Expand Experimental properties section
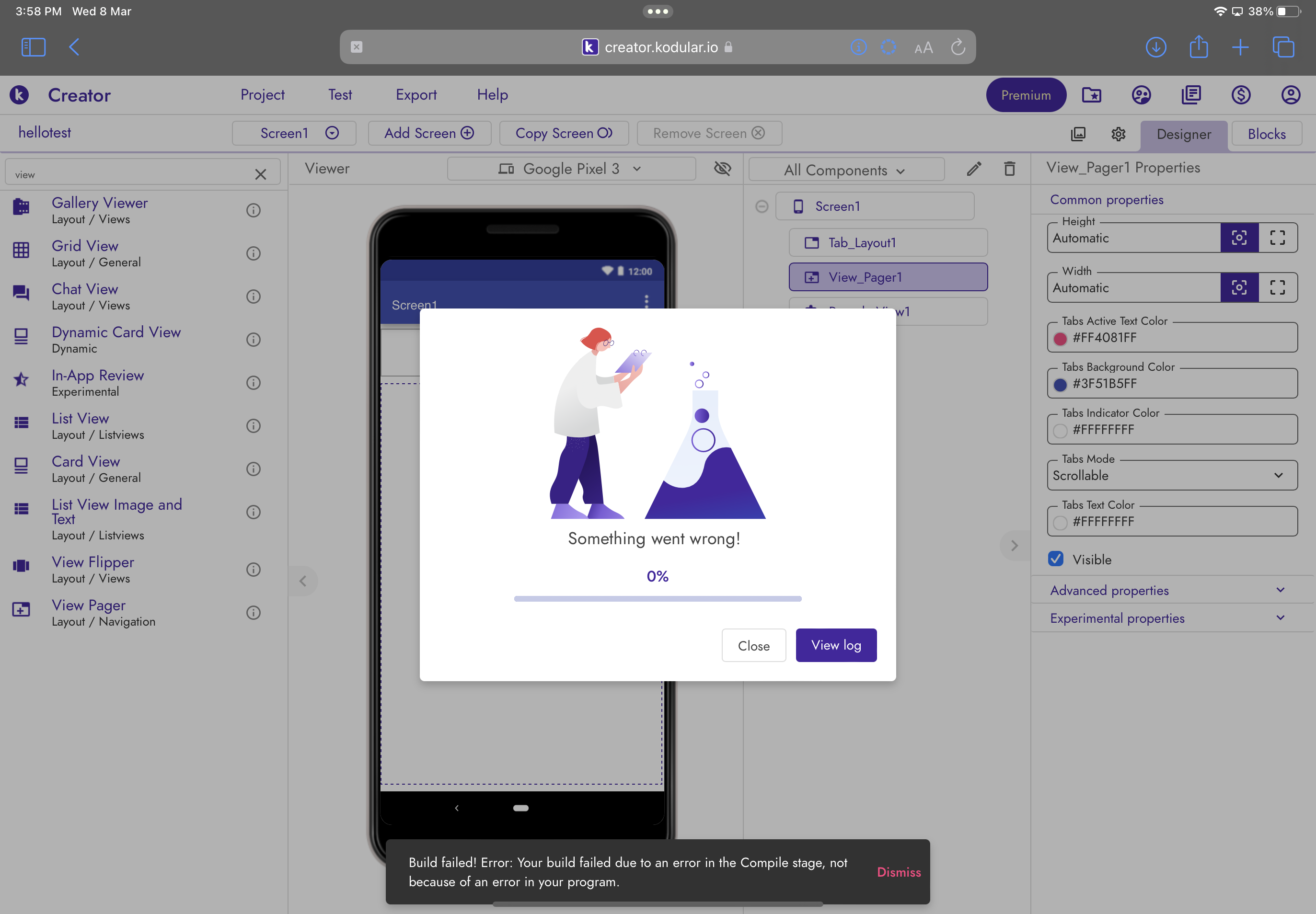The image size is (1316, 914). [1172, 618]
